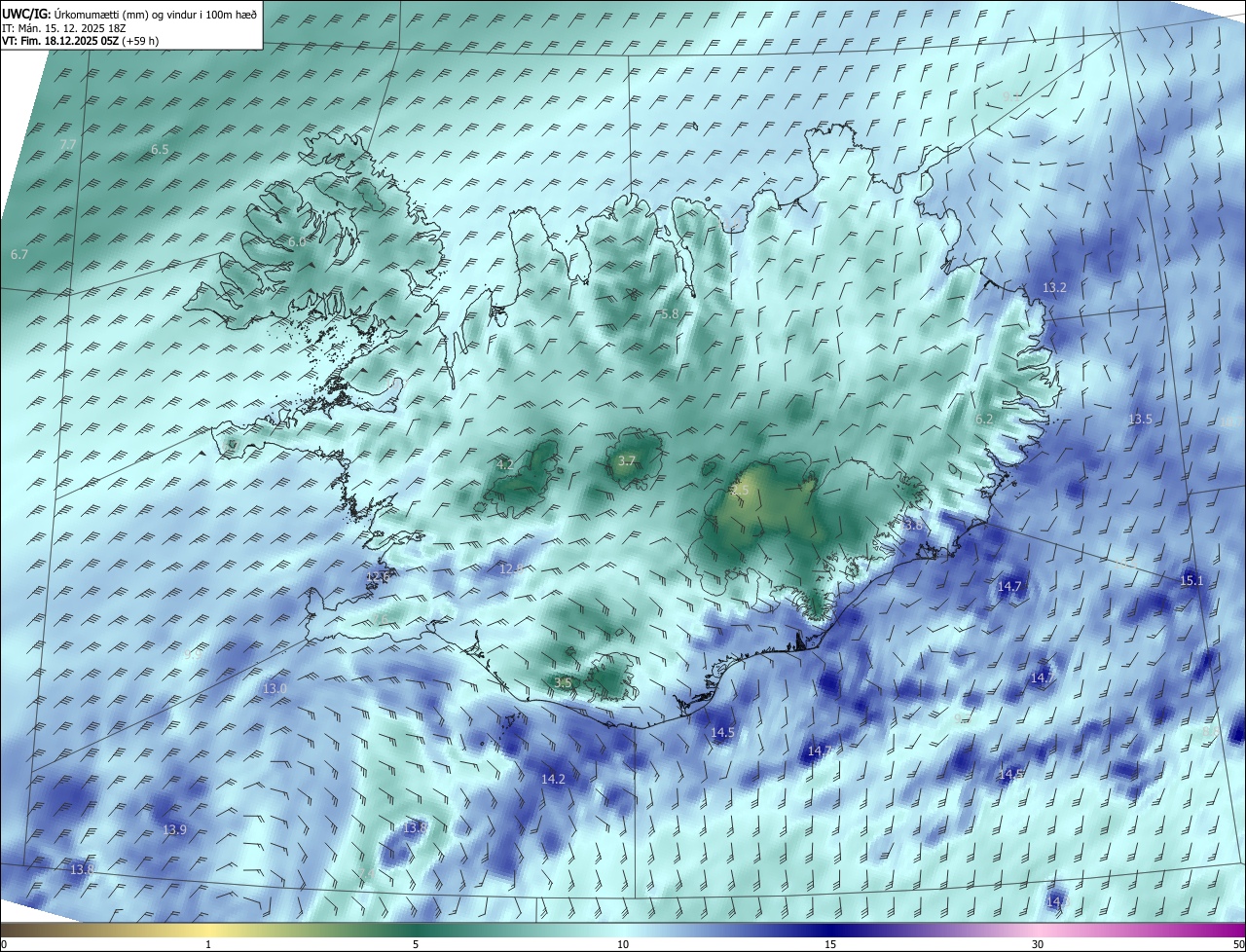Click the 15.1 value label

point(1191,581)
